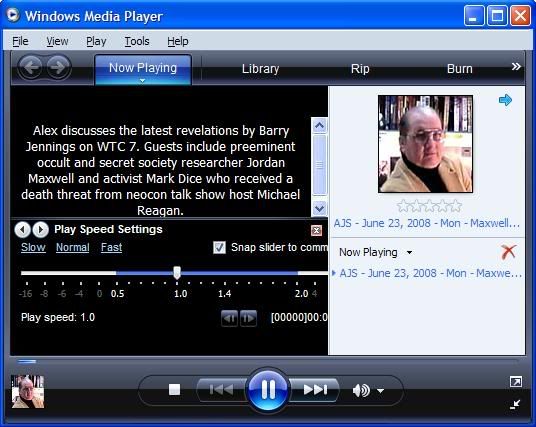The height and width of the screenshot is (427, 536).
Task: Show more tabs with double chevron
Action: pos(516,66)
